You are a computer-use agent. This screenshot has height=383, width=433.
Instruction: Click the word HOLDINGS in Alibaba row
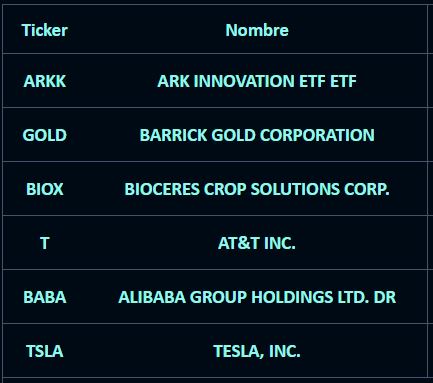(x=292, y=297)
